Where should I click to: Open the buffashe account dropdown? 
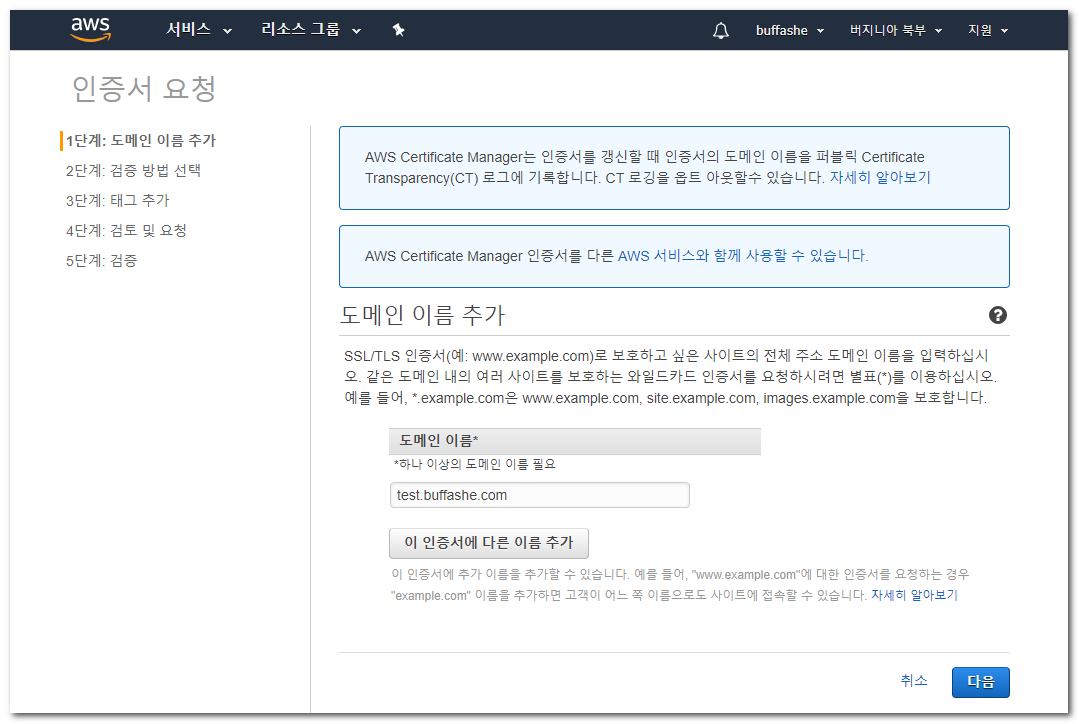[x=789, y=30]
